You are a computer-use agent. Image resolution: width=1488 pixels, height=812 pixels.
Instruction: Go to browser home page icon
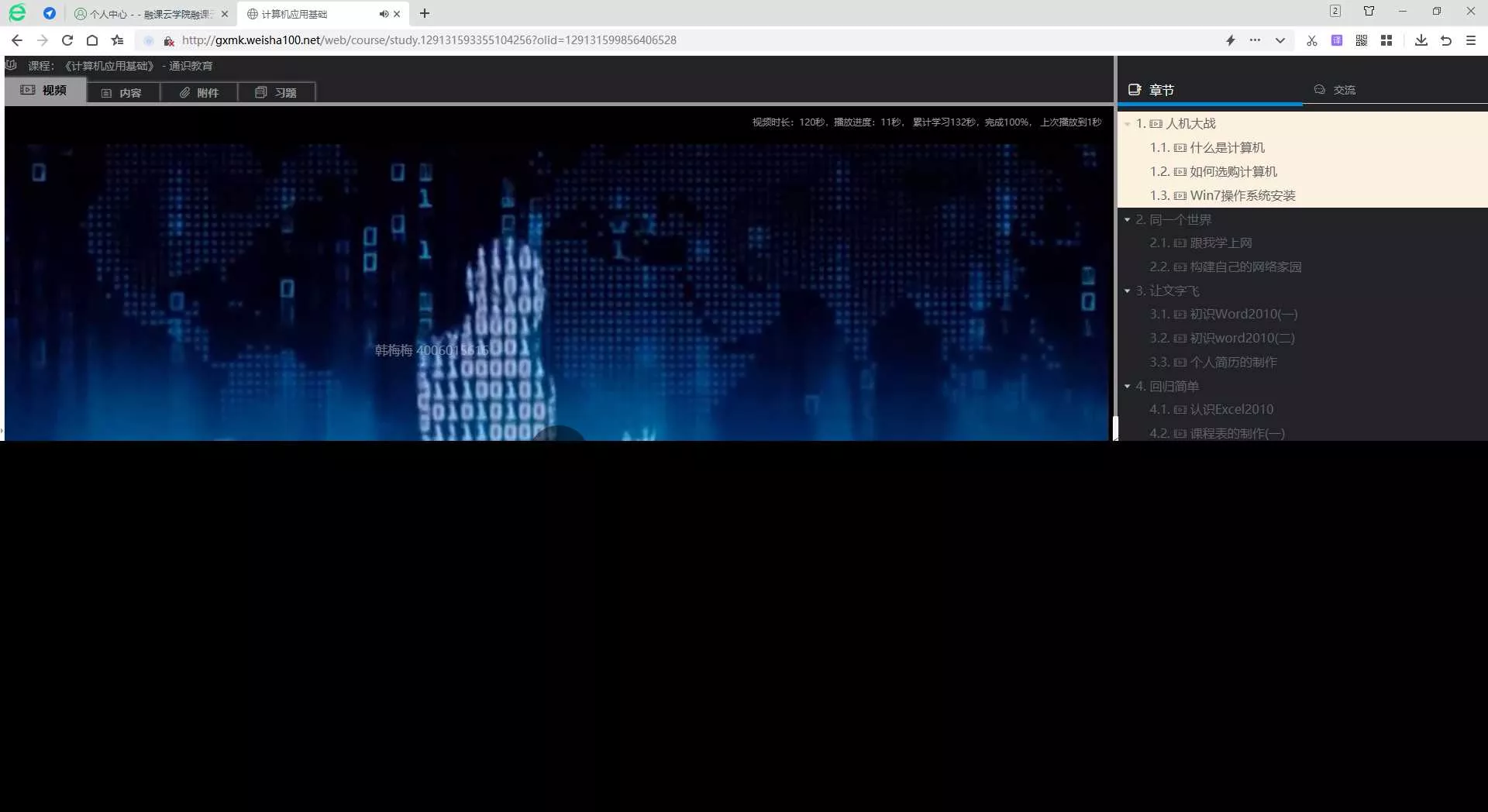tap(92, 40)
